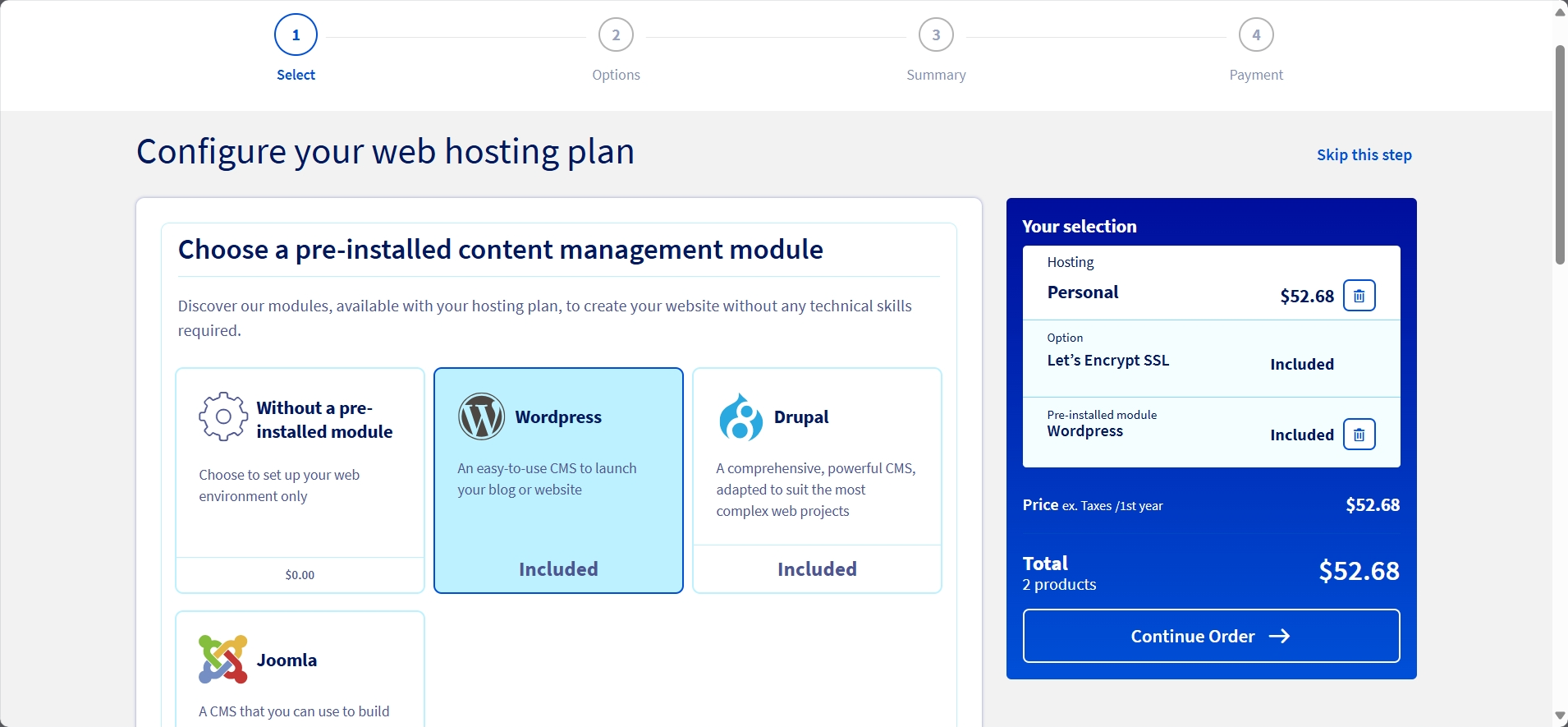Select the Without a pre-installed module option
Viewport: 1568px width, 727px height.
[300, 481]
